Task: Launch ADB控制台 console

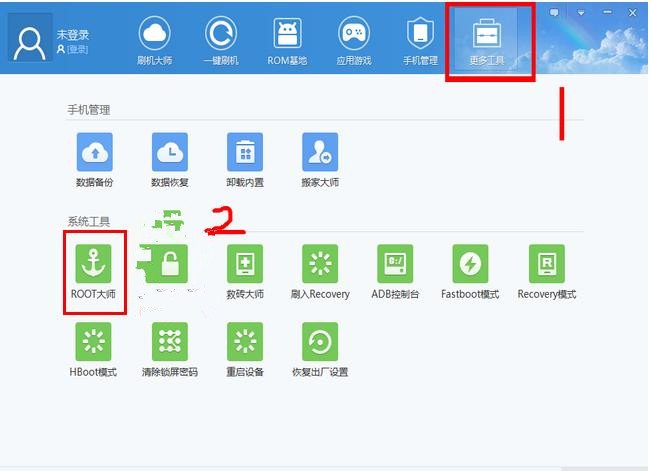Action: tap(395, 272)
